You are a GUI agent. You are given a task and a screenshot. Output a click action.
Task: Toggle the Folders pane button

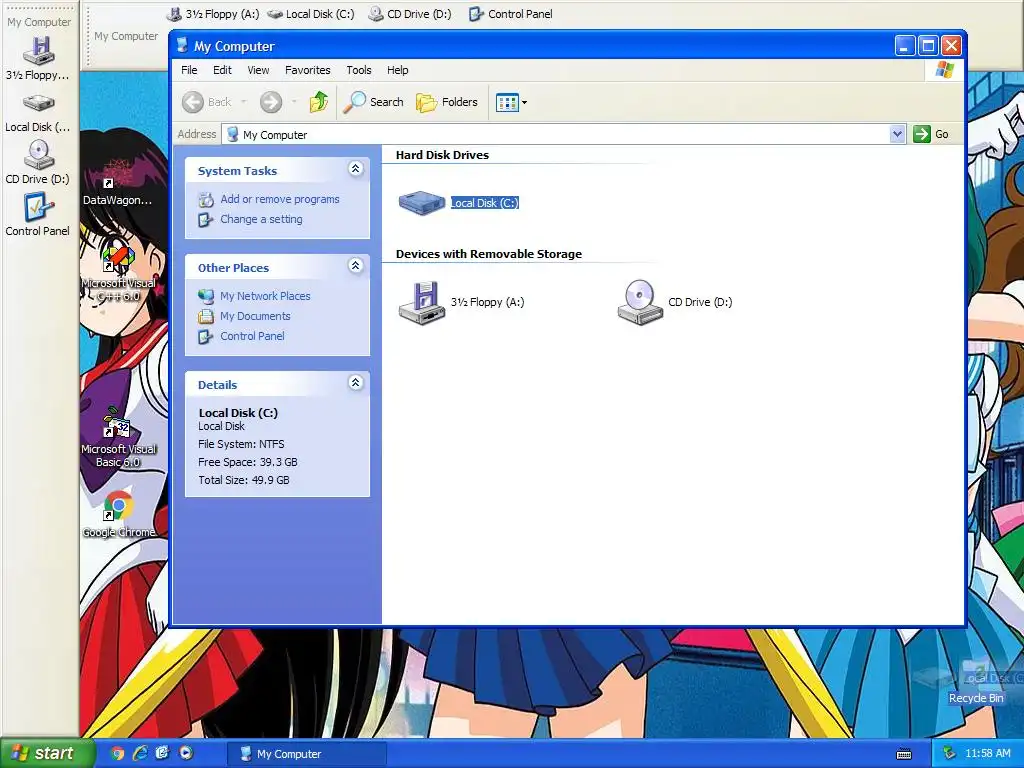447,102
